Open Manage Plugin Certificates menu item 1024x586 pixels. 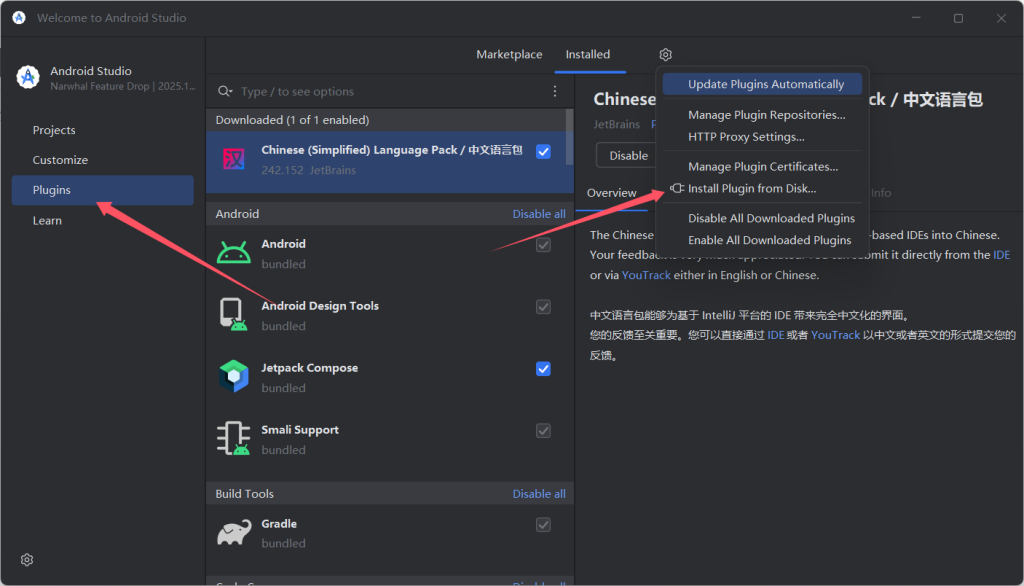pyautogui.click(x=762, y=167)
